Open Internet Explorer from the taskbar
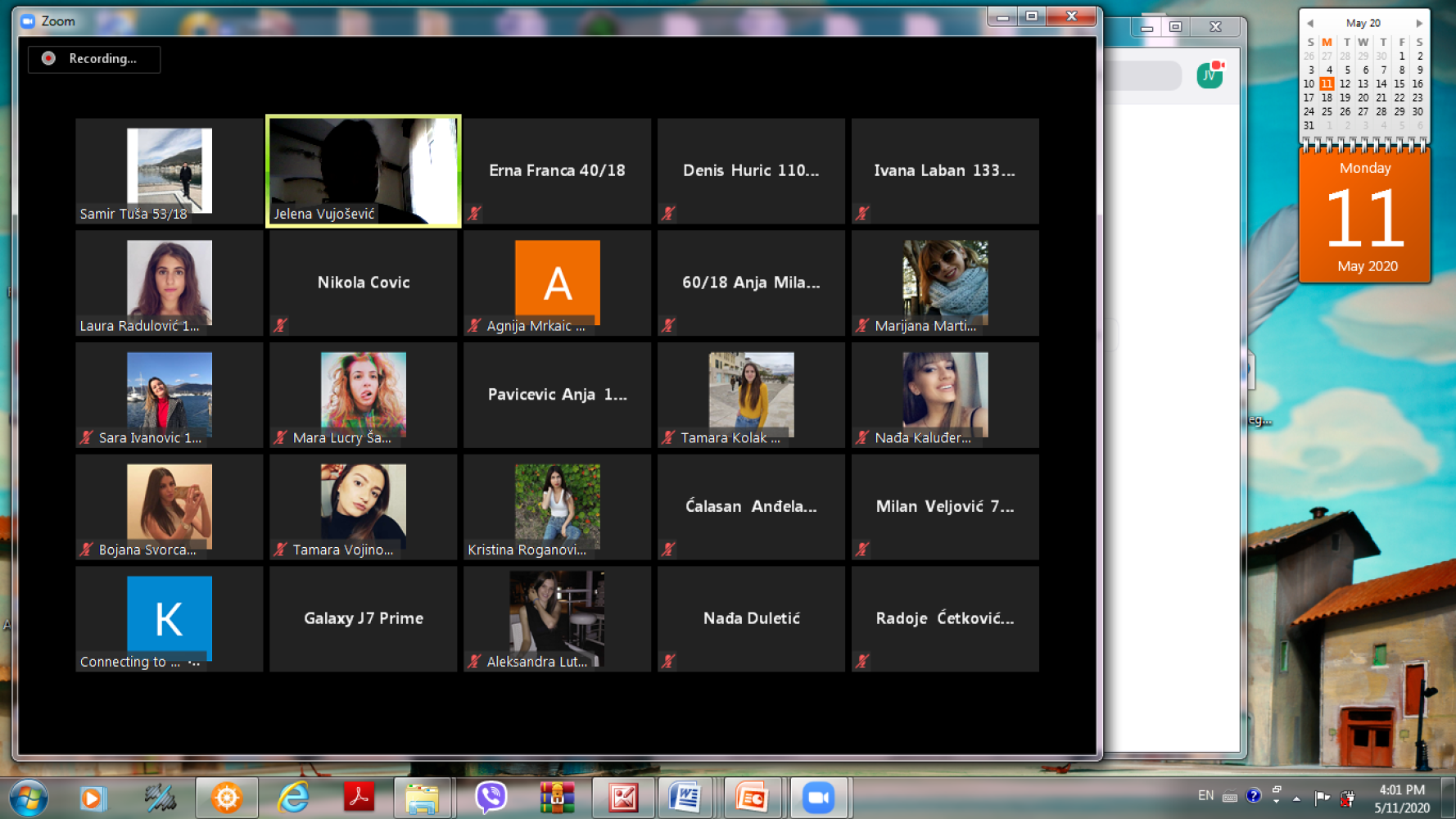This screenshot has height=819, width=1456. click(x=293, y=798)
